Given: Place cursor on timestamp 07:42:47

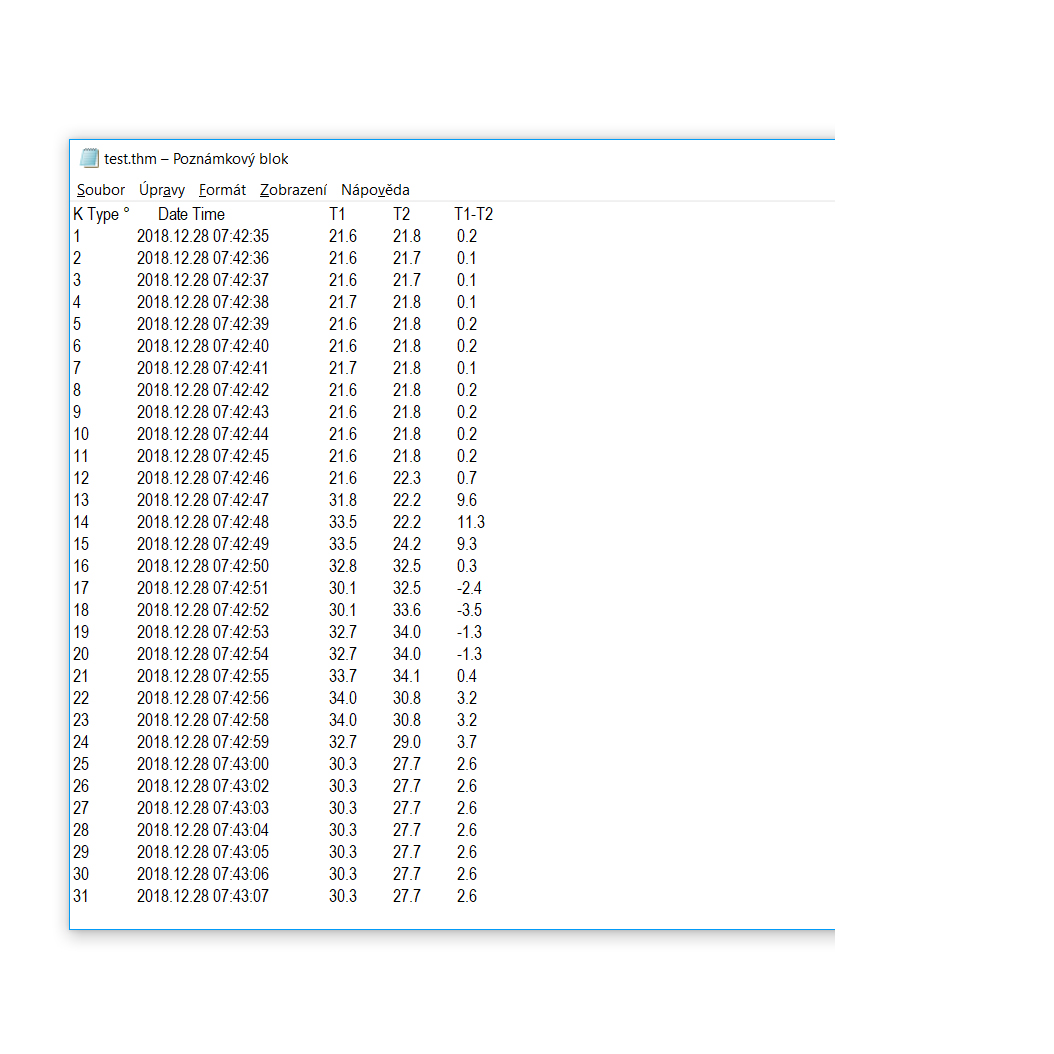Looking at the screenshot, I should pos(241,500).
